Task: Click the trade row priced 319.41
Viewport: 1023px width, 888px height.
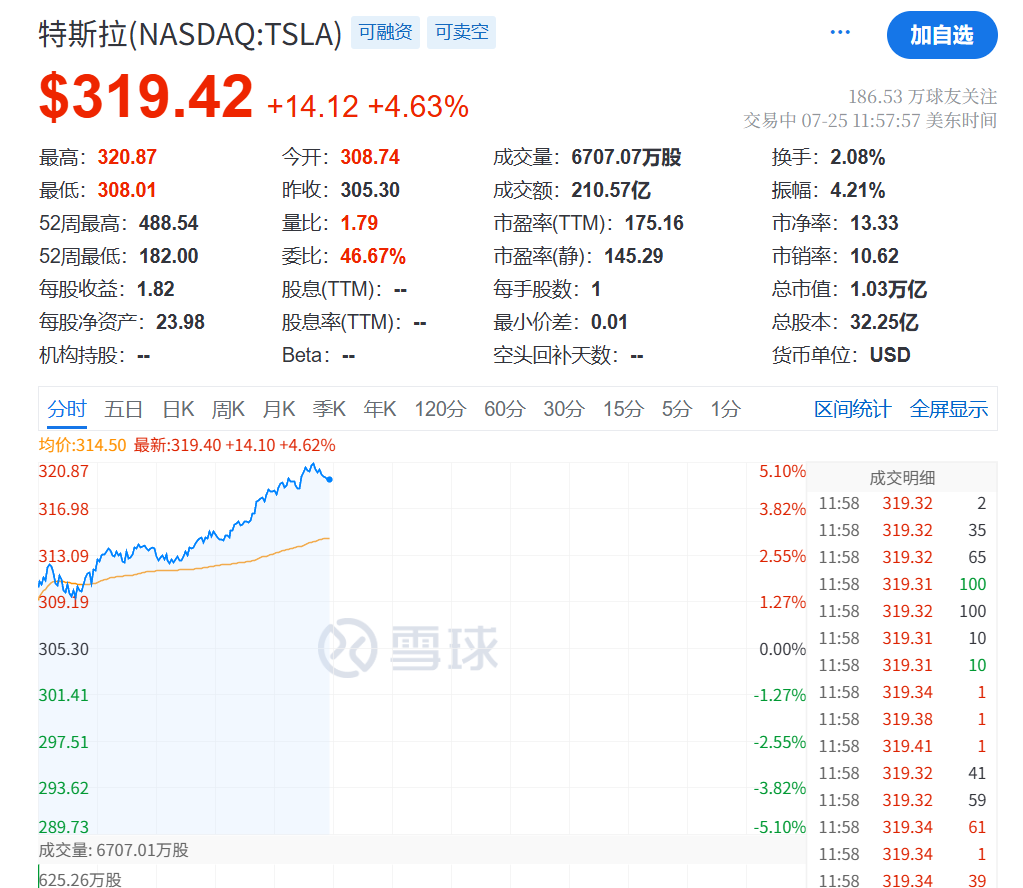Action: tap(902, 746)
